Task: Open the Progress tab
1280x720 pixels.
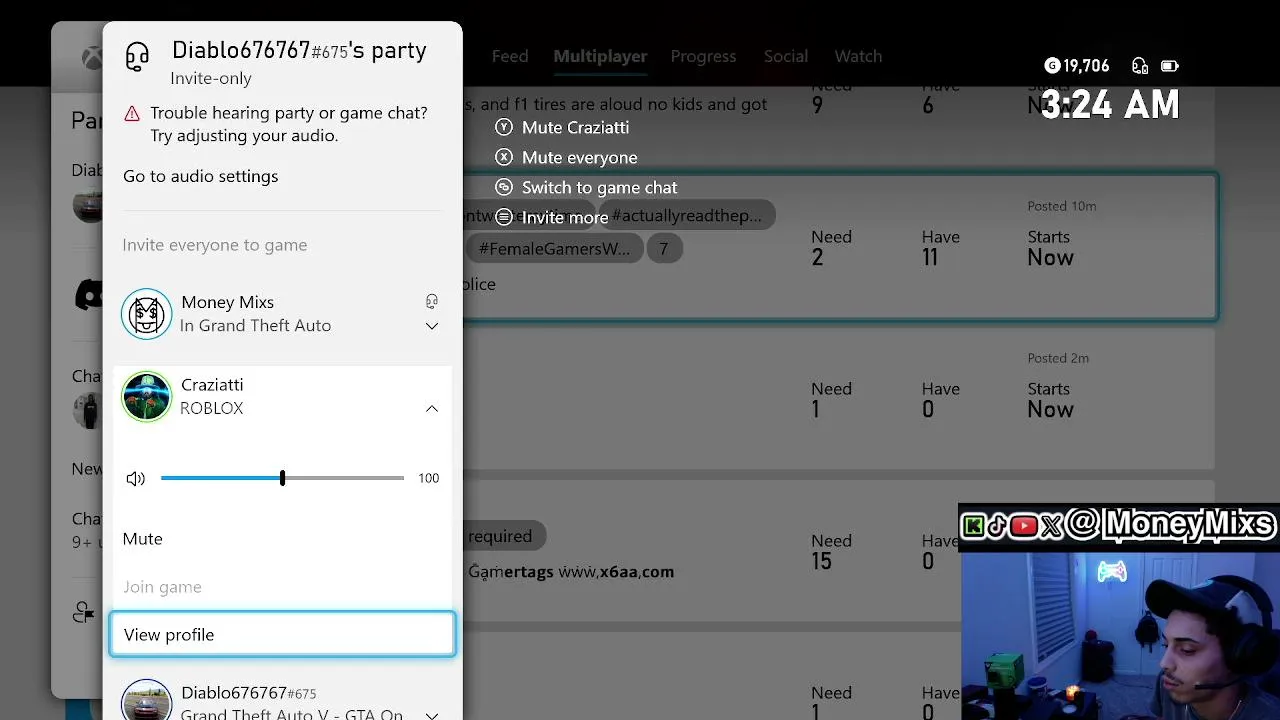Action: coord(703,57)
